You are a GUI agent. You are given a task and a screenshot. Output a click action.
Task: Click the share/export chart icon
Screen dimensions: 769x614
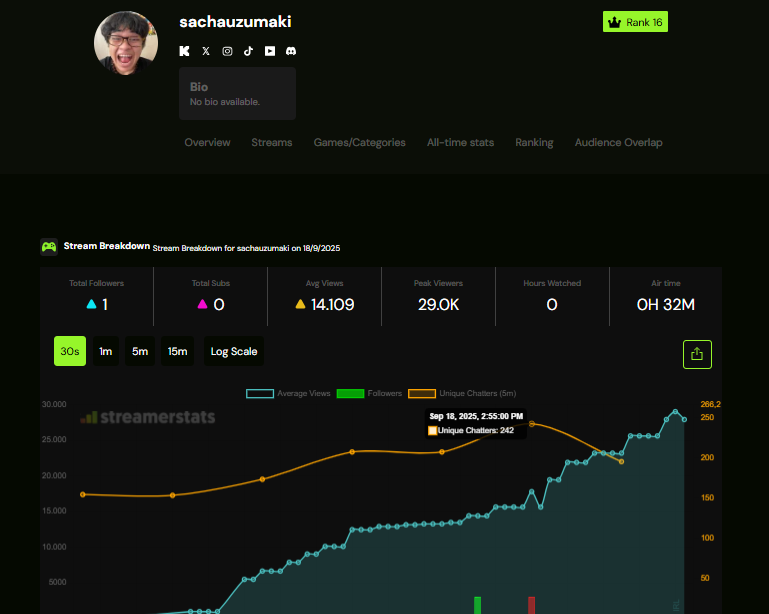[x=697, y=354]
